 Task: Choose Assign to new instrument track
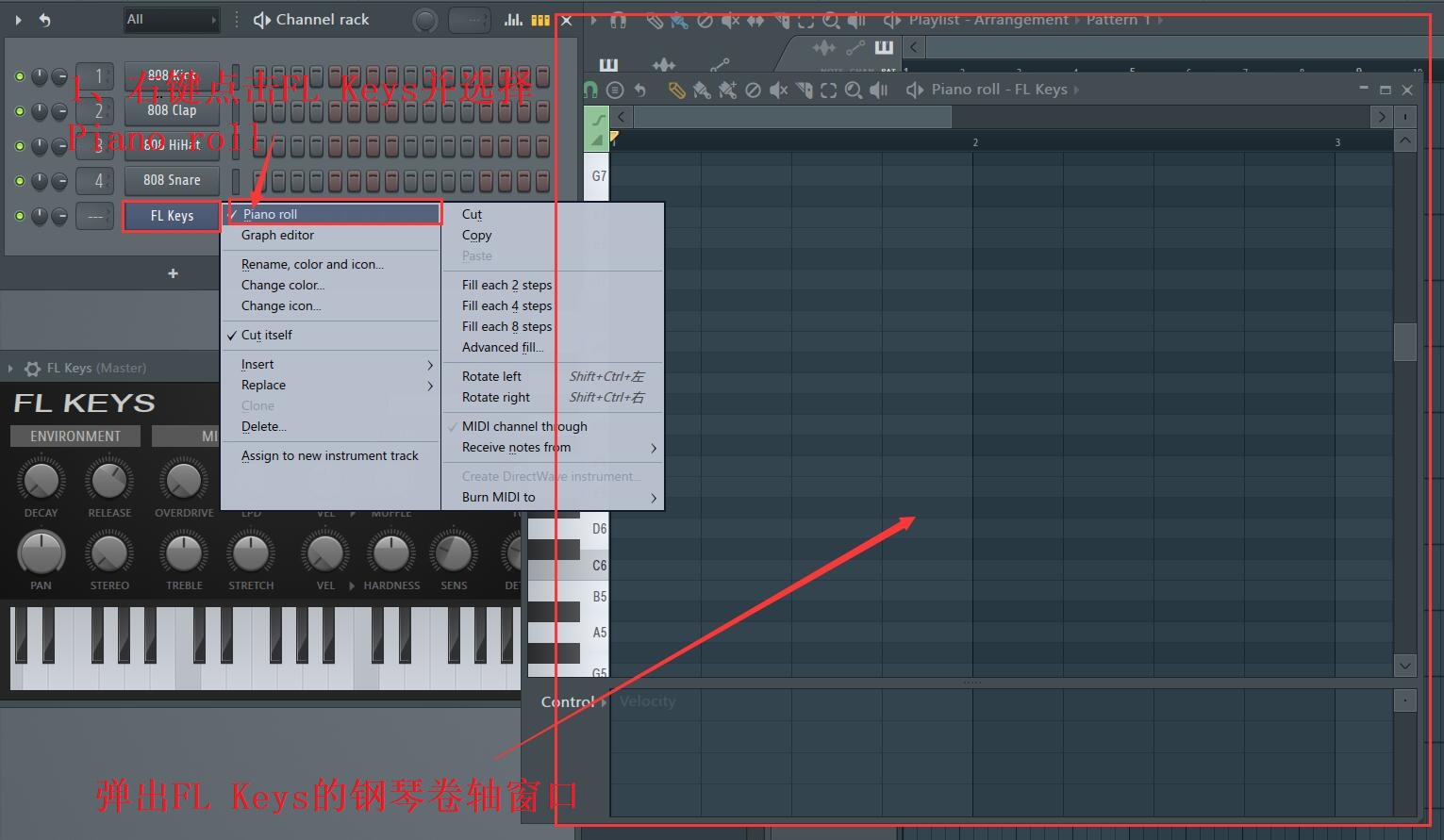(x=331, y=455)
